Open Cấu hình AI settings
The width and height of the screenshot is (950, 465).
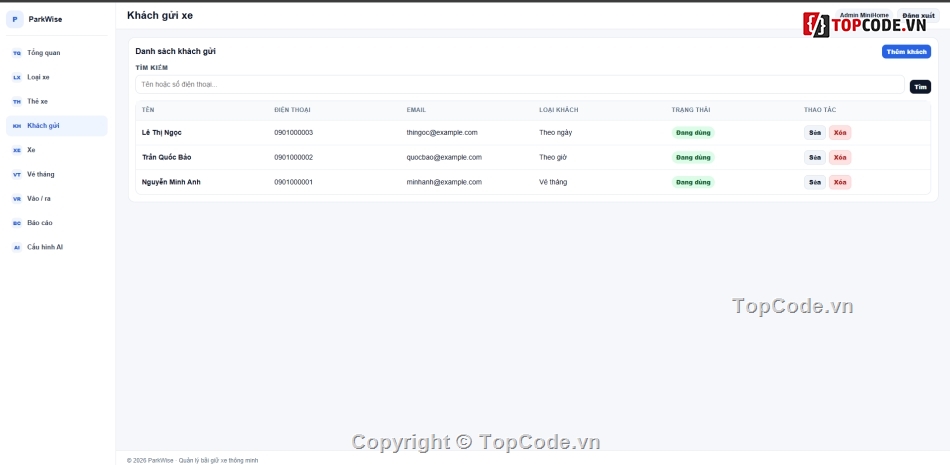pyautogui.click(x=57, y=247)
